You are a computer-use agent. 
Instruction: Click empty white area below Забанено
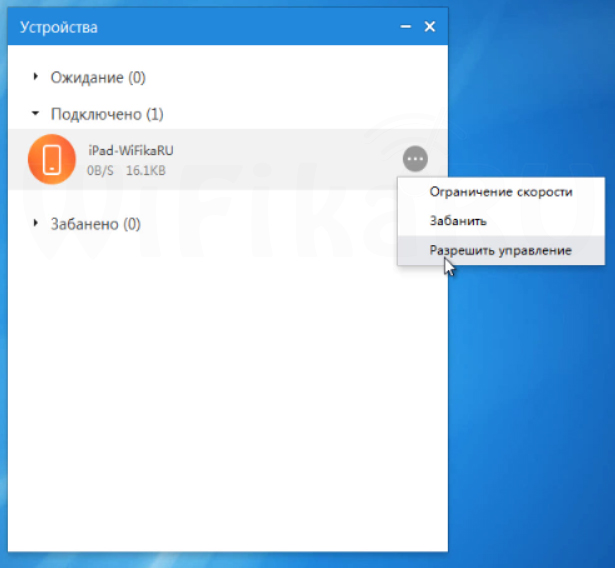220,400
